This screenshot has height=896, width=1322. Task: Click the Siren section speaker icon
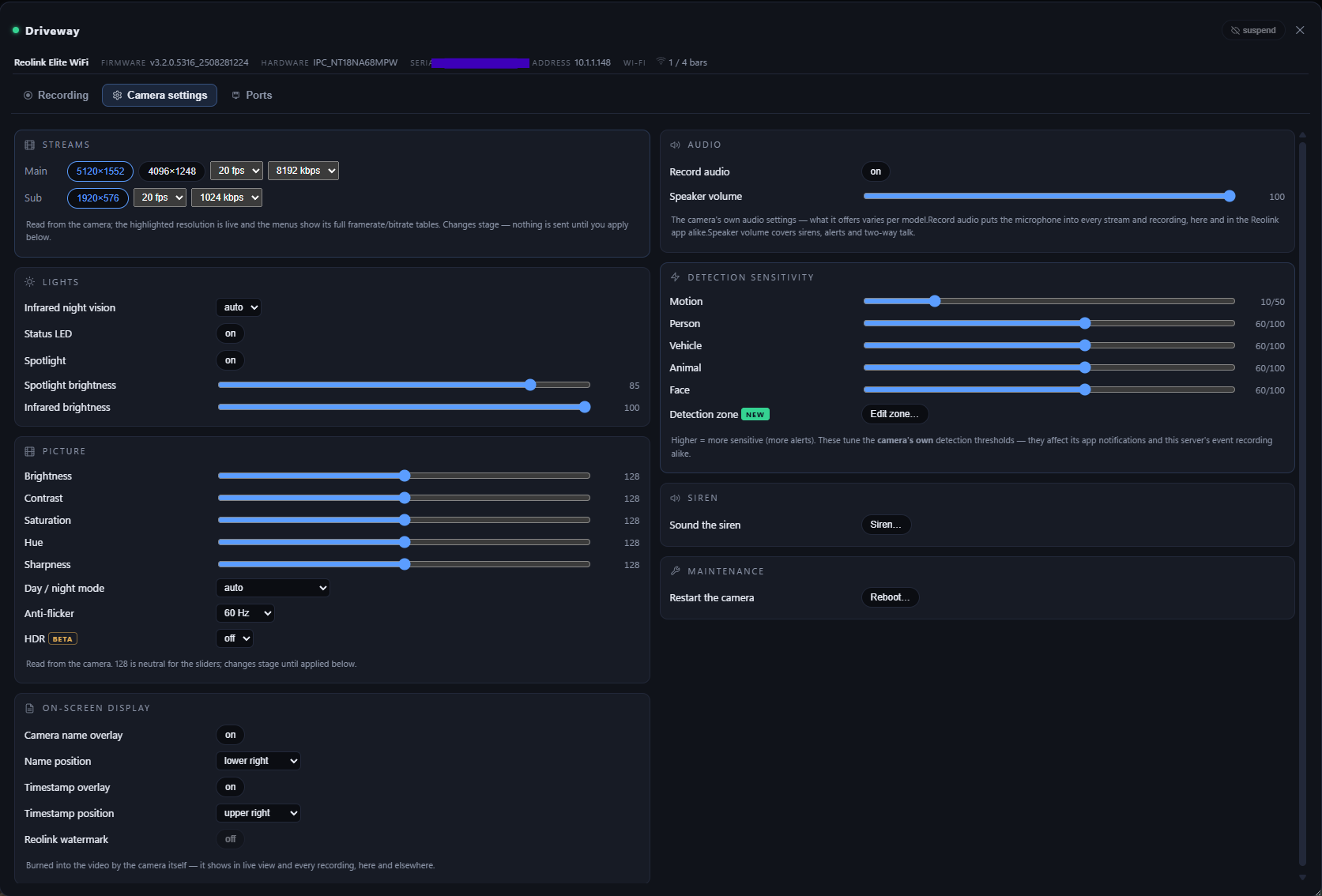(x=676, y=499)
